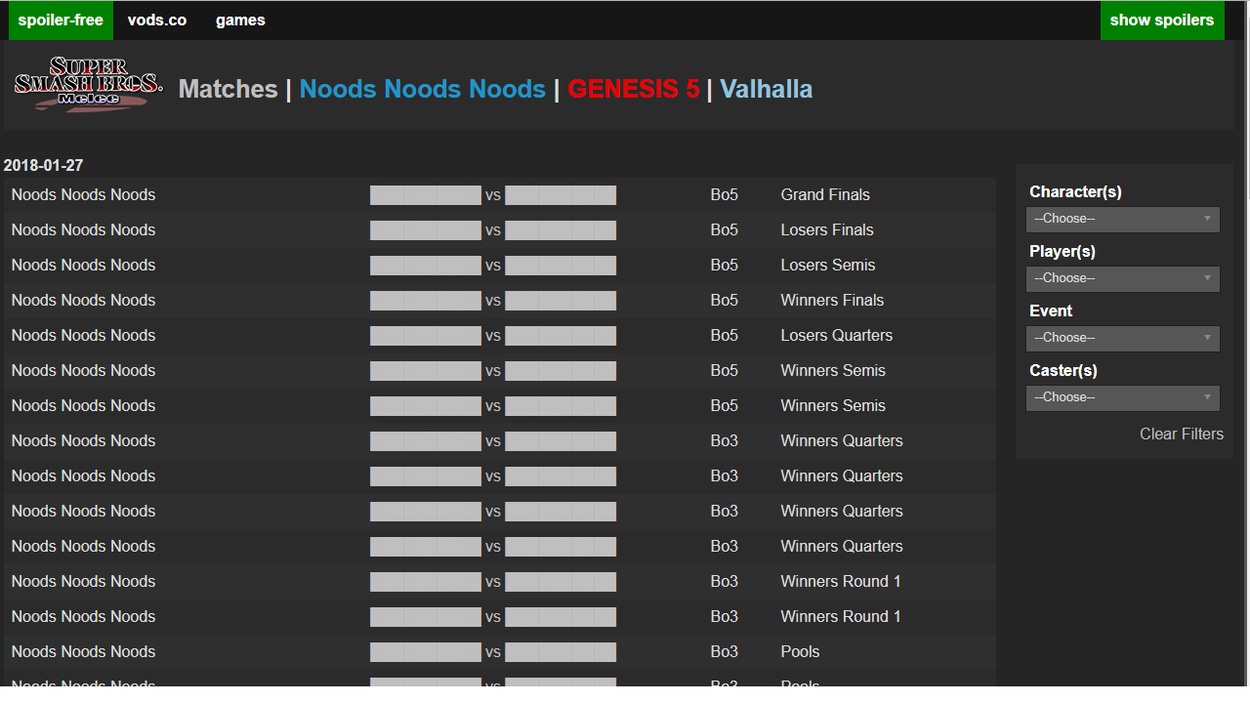Open the GENESIS 5 heading link
The width and height of the screenshot is (1250, 703).
(x=633, y=89)
